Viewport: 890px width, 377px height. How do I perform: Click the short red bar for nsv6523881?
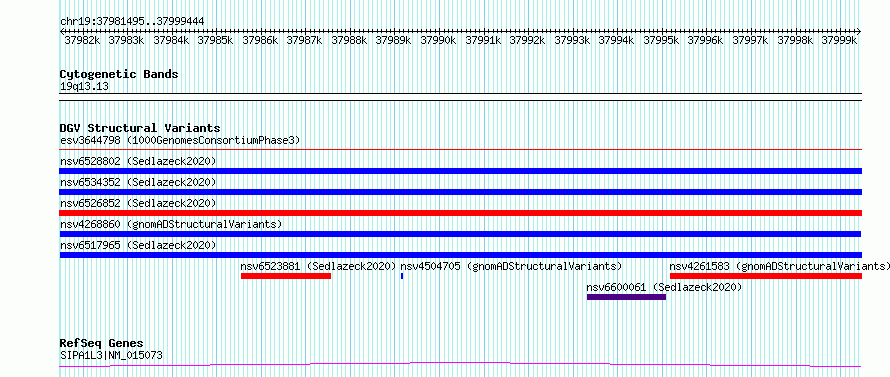(286, 276)
